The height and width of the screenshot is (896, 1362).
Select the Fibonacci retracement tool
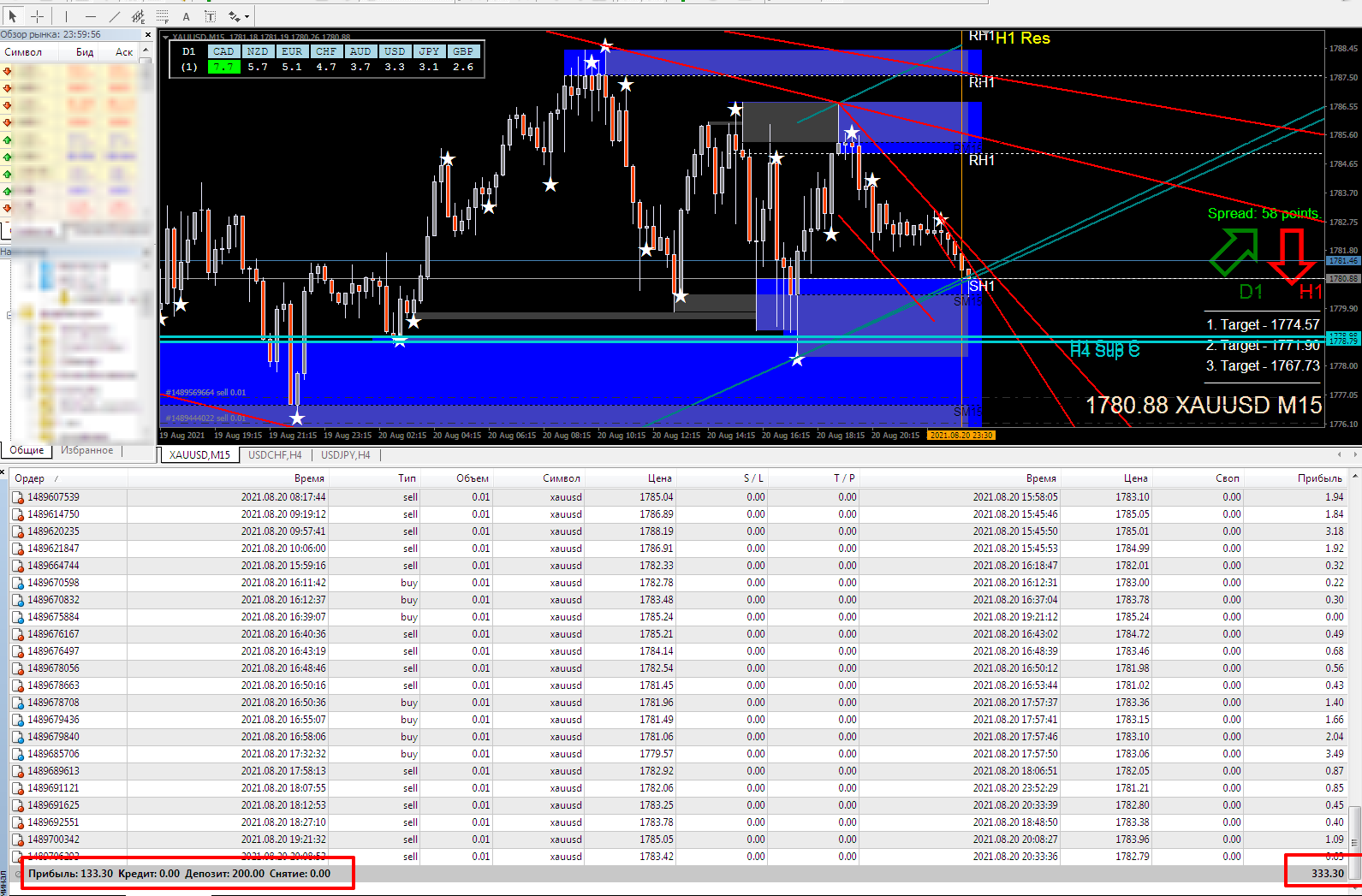pyautogui.click(x=163, y=15)
